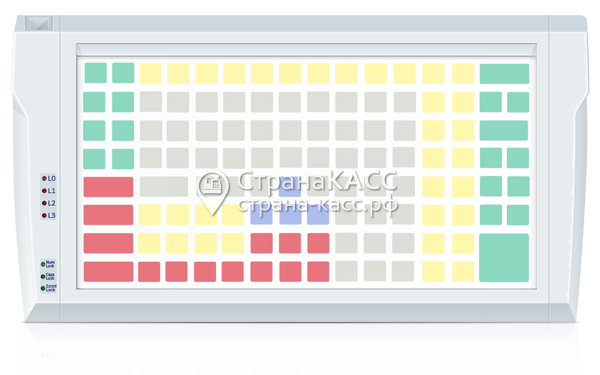Click the L0 red LED indicator

[x=44, y=179]
